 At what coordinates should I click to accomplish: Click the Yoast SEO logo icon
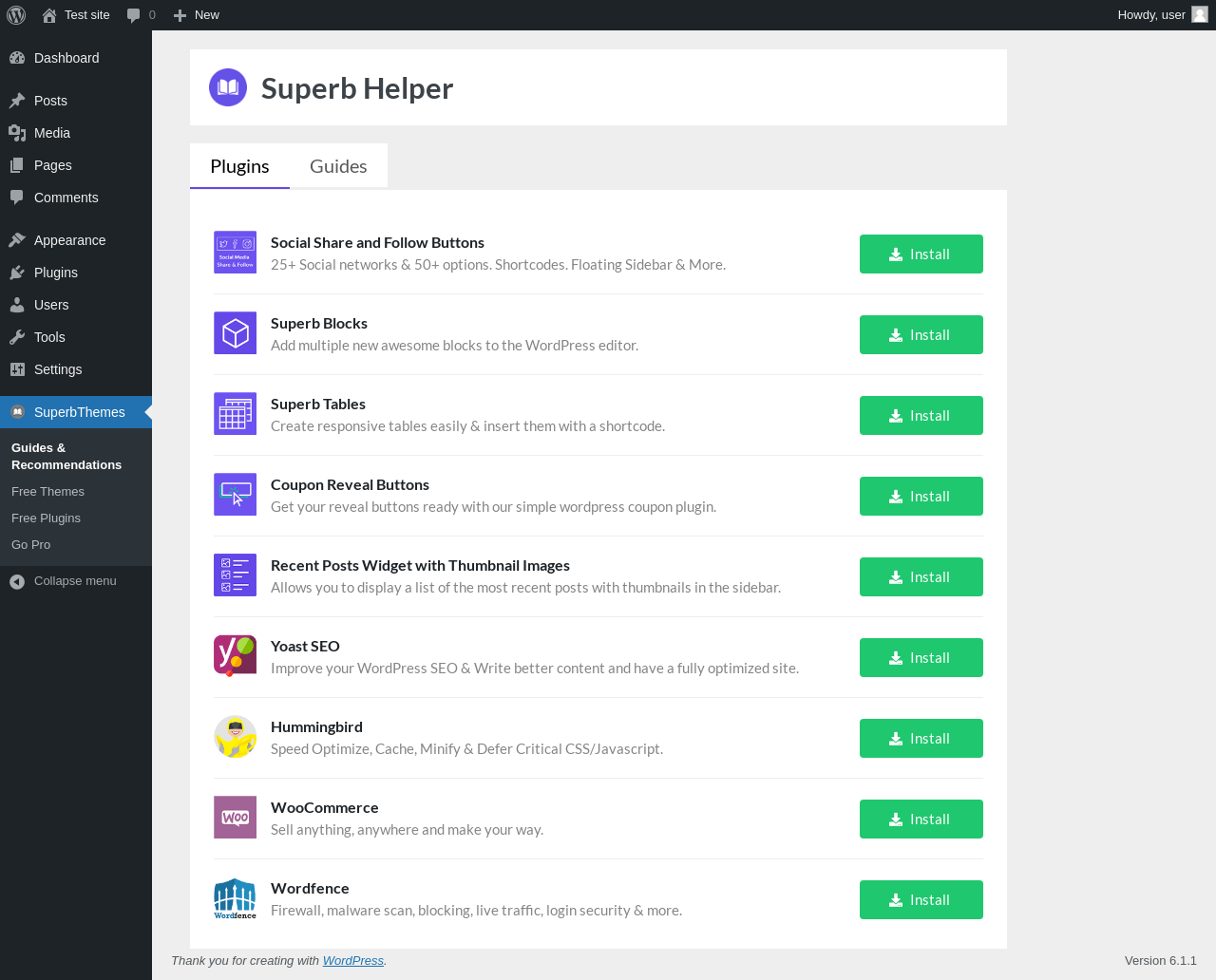[235, 656]
